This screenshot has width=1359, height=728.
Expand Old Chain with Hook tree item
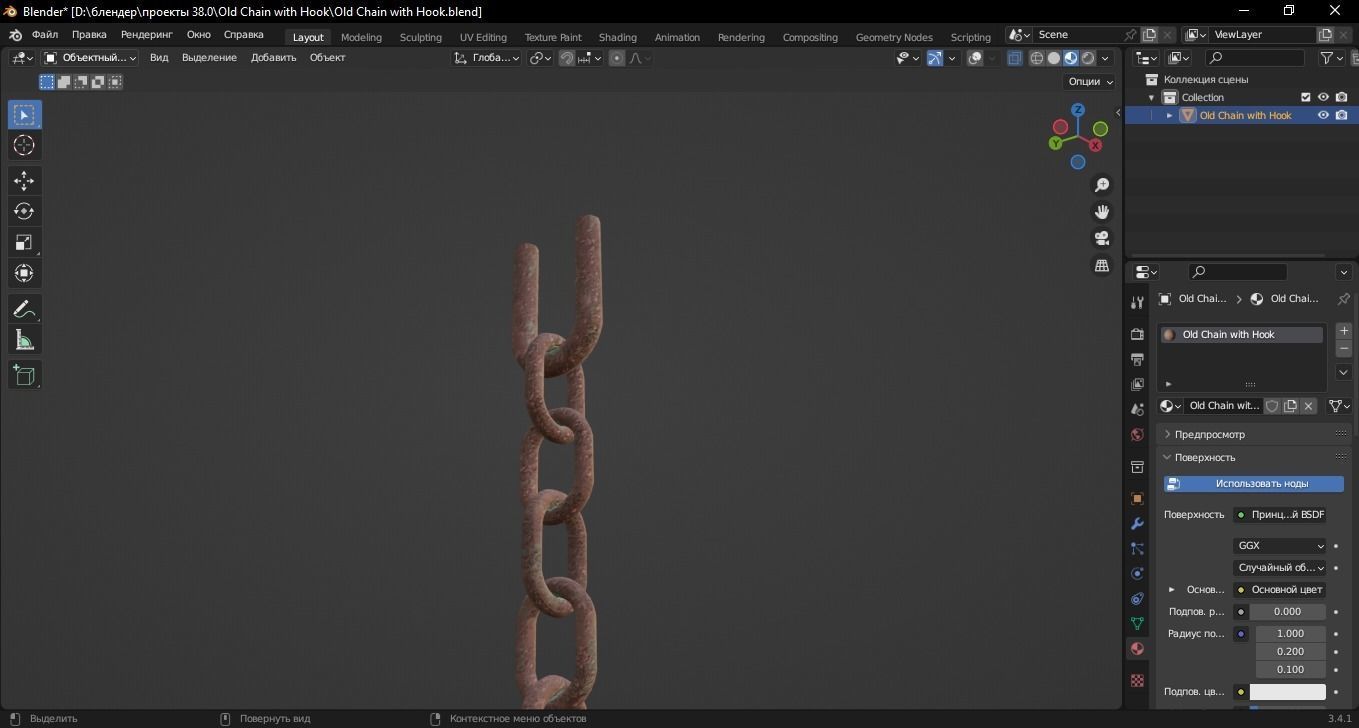pyautogui.click(x=1169, y=115)
